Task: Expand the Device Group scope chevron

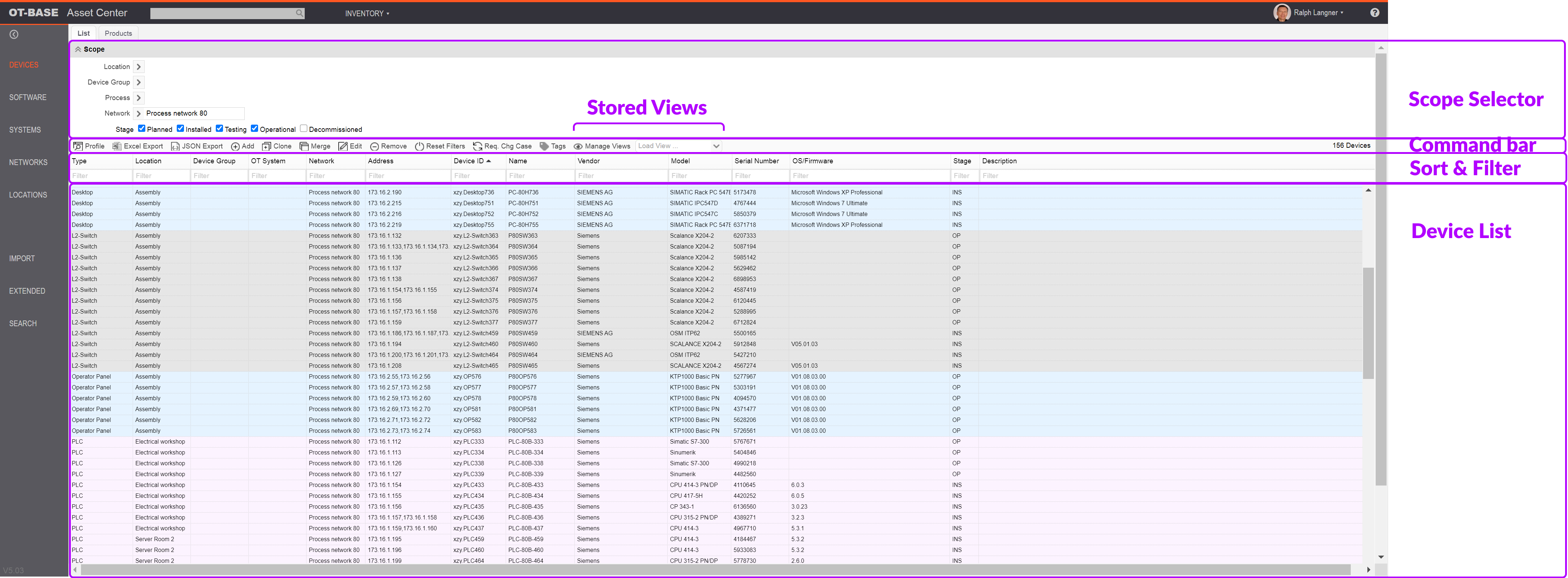Action: (138, 82)
